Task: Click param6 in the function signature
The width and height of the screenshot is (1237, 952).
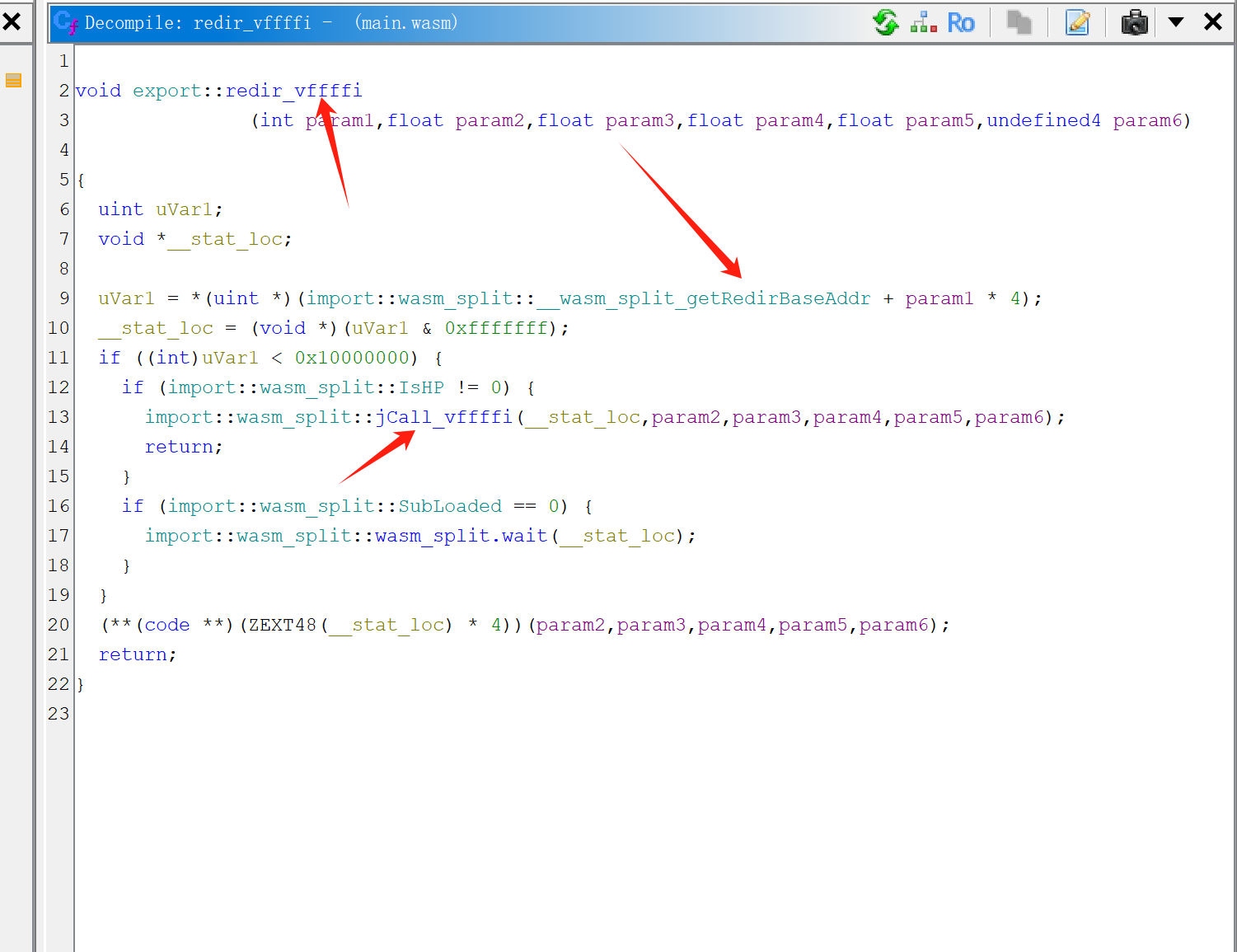Action: (1147, 120)
